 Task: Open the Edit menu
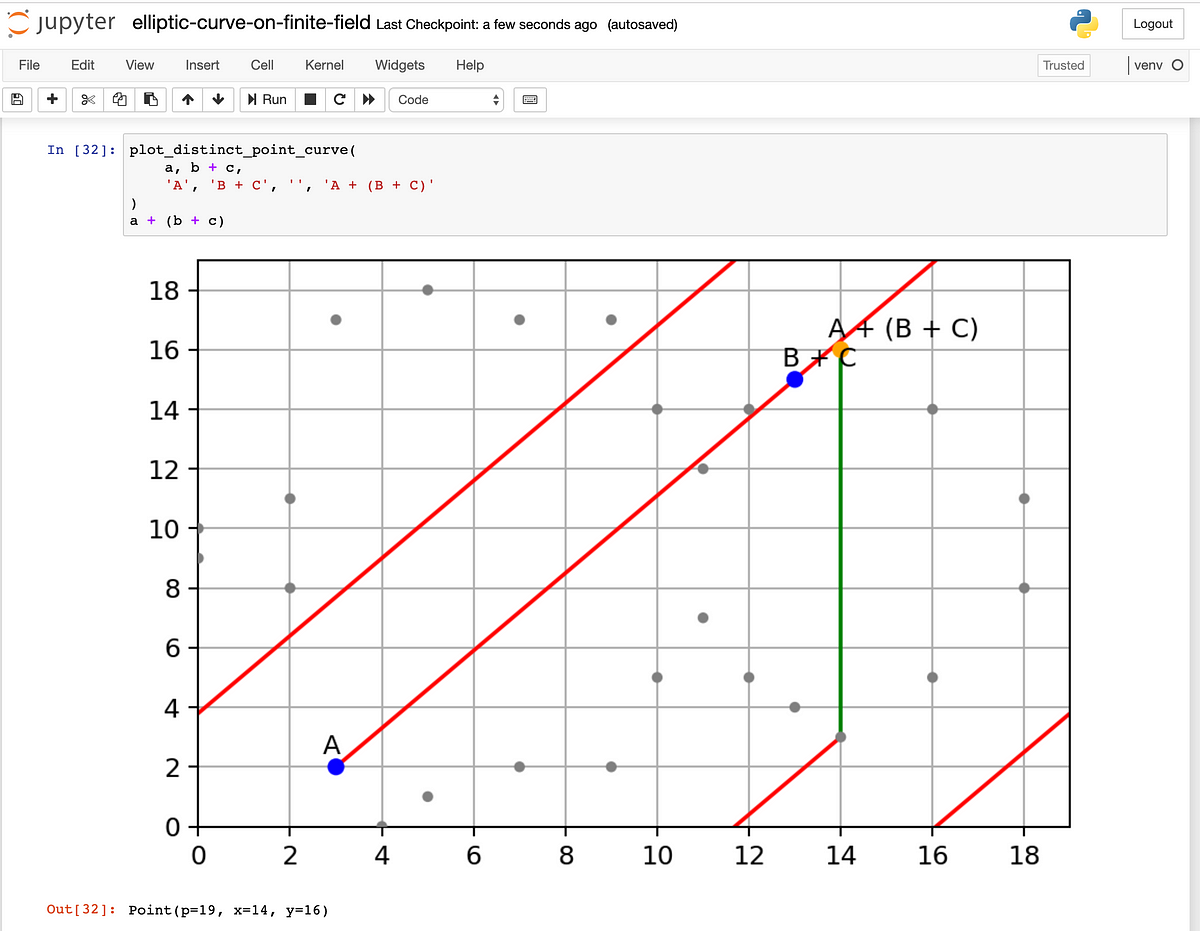tap(83, 65)
